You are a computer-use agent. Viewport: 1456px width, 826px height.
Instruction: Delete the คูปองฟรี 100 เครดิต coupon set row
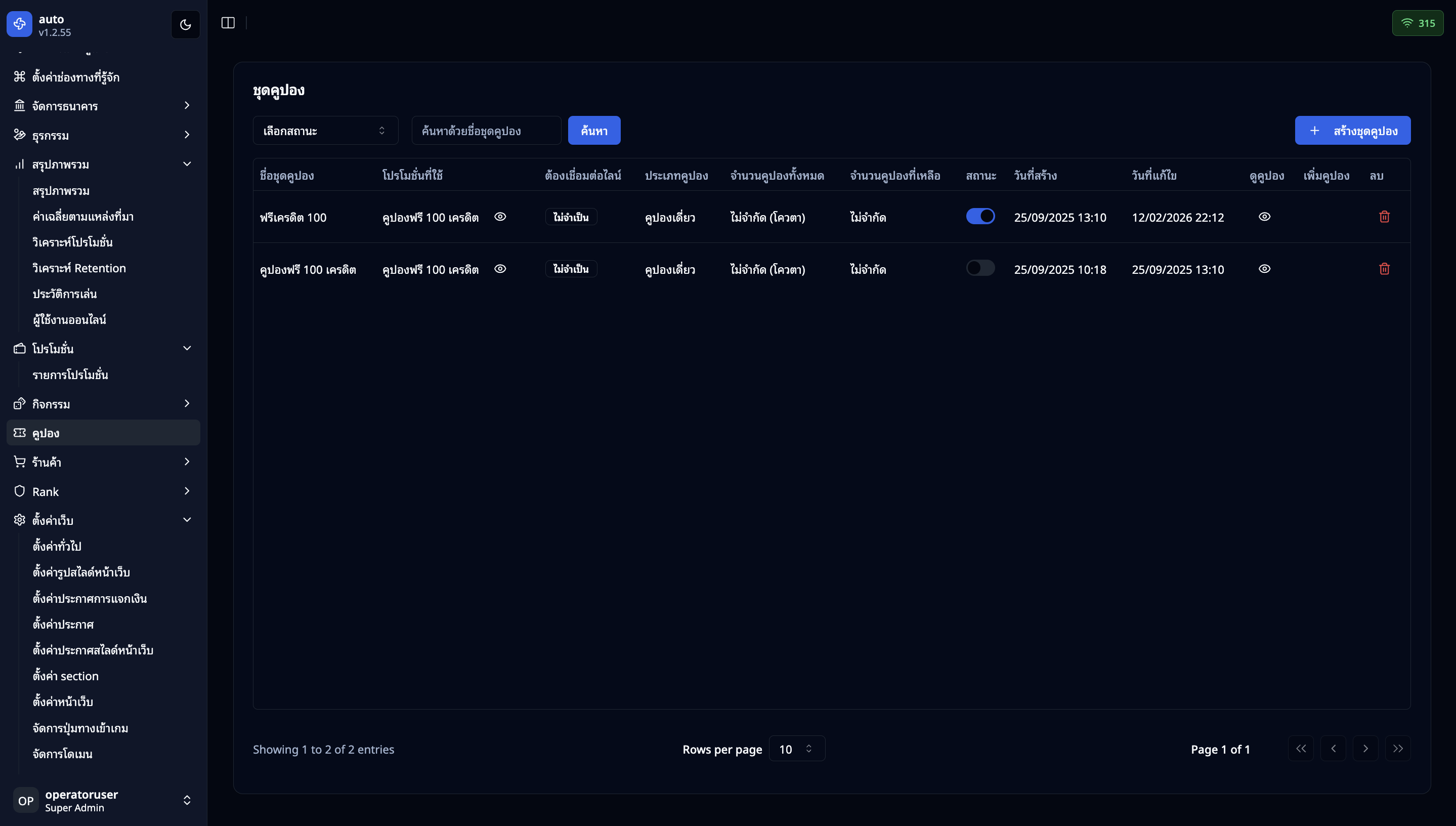coord(1384,269)
